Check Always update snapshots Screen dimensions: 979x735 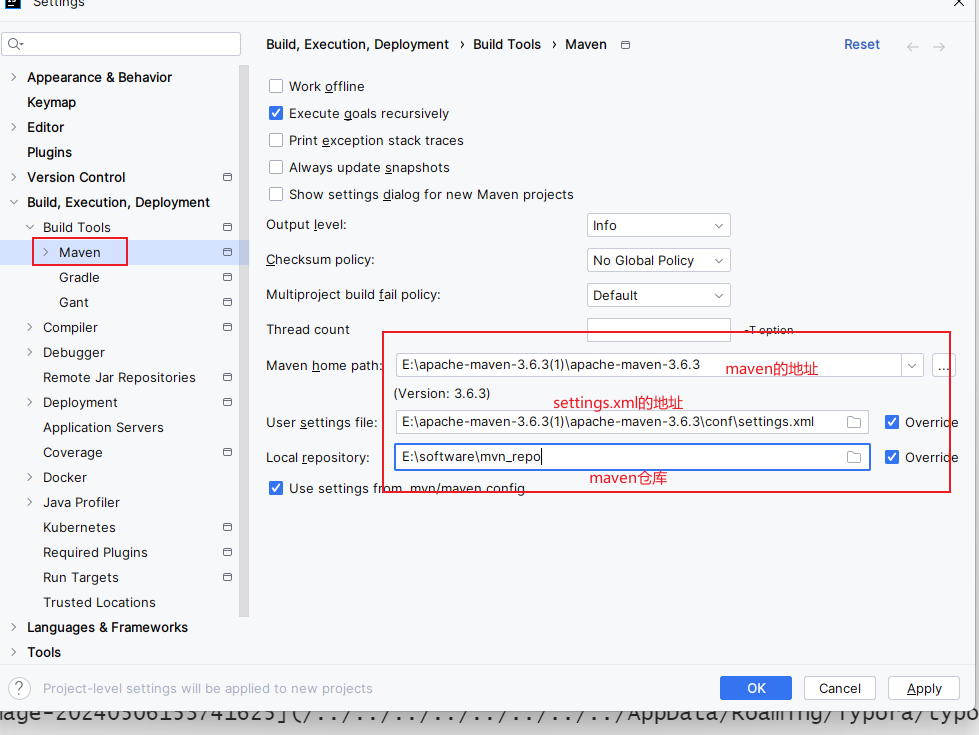click(x=276, y=167)
